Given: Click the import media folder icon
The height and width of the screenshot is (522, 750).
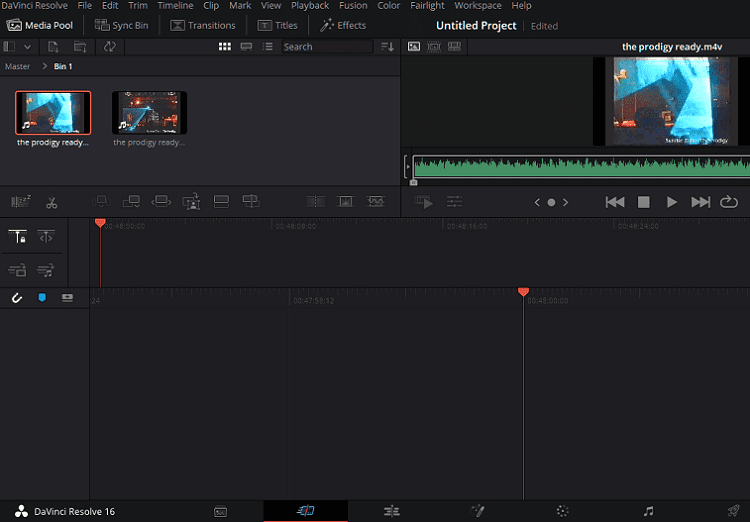Looking at the screenshot, I should (x=80, y=46).
